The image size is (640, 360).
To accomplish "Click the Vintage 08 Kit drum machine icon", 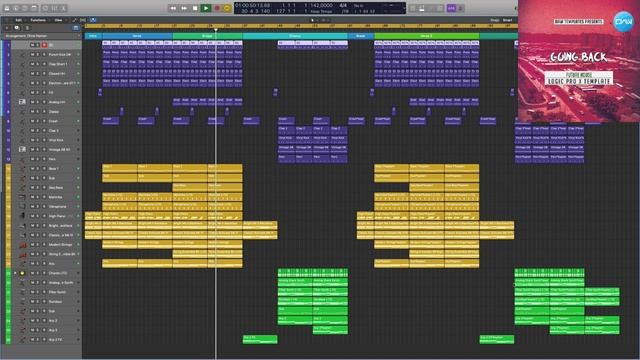I will (22, 149).
